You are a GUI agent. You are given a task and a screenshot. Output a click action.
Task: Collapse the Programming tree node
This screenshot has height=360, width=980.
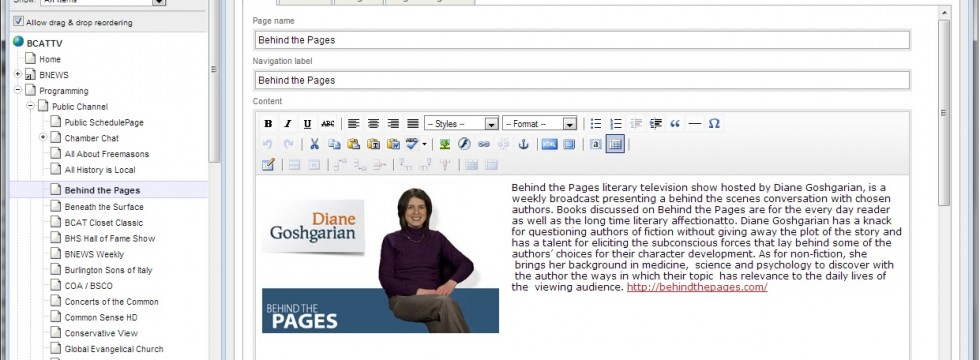pos(18,91)
